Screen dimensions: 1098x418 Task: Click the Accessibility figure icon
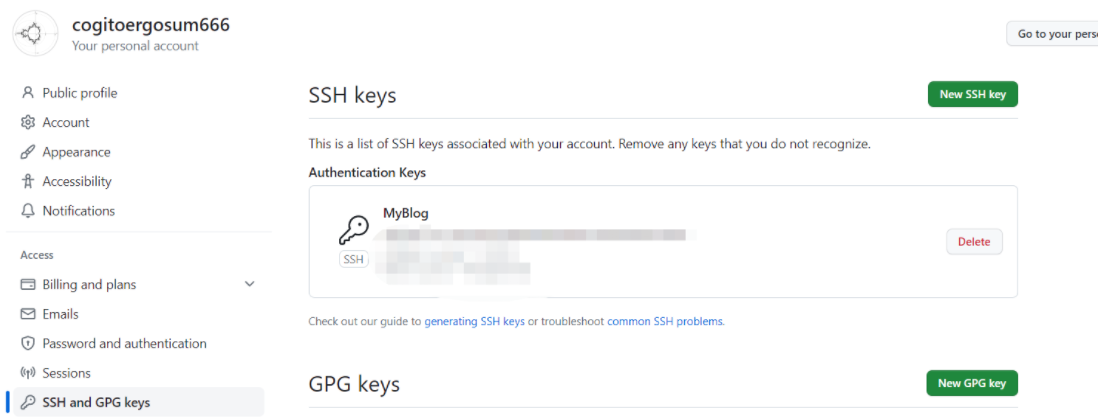click(28, 181)
